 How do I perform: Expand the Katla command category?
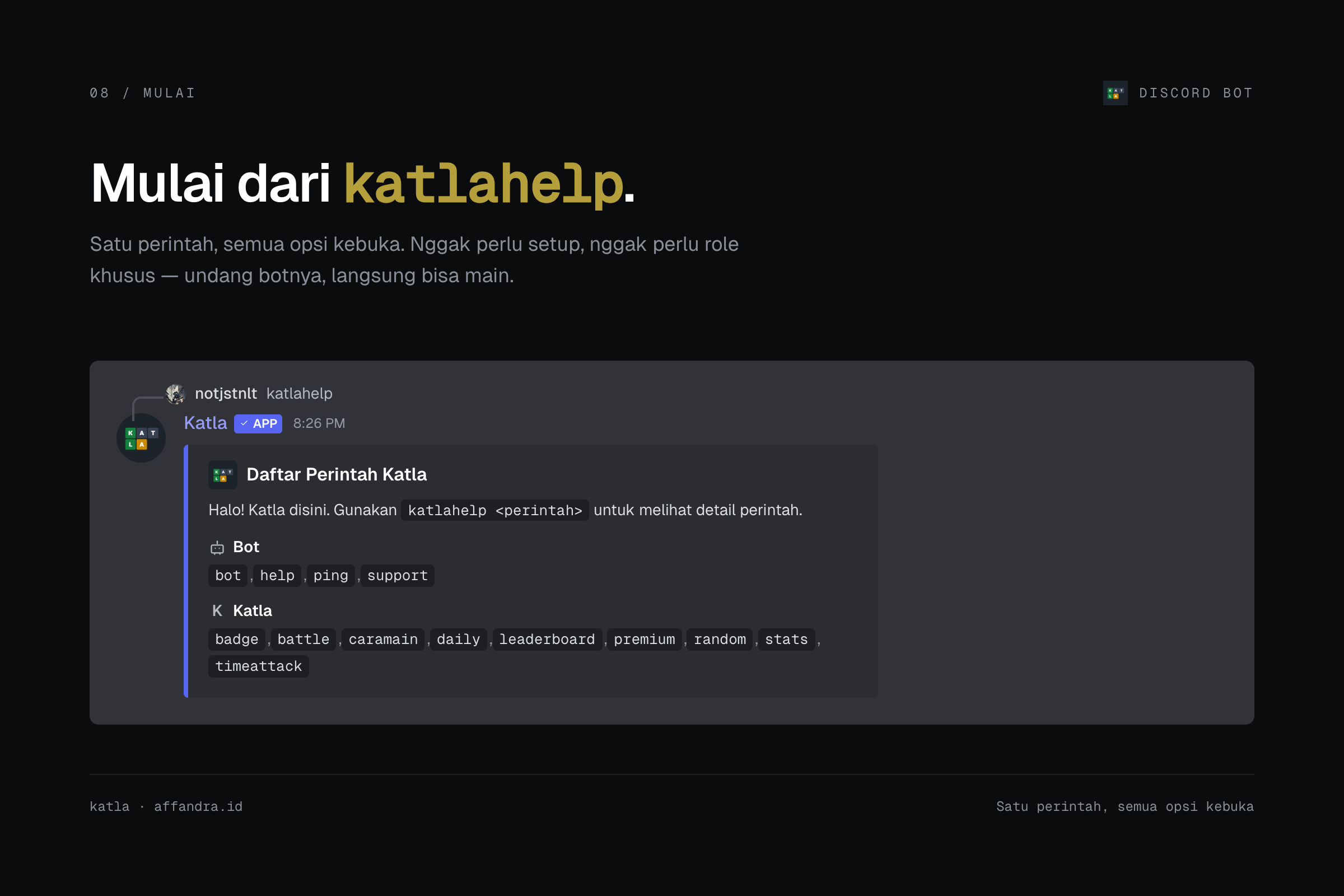click(251, 610)
